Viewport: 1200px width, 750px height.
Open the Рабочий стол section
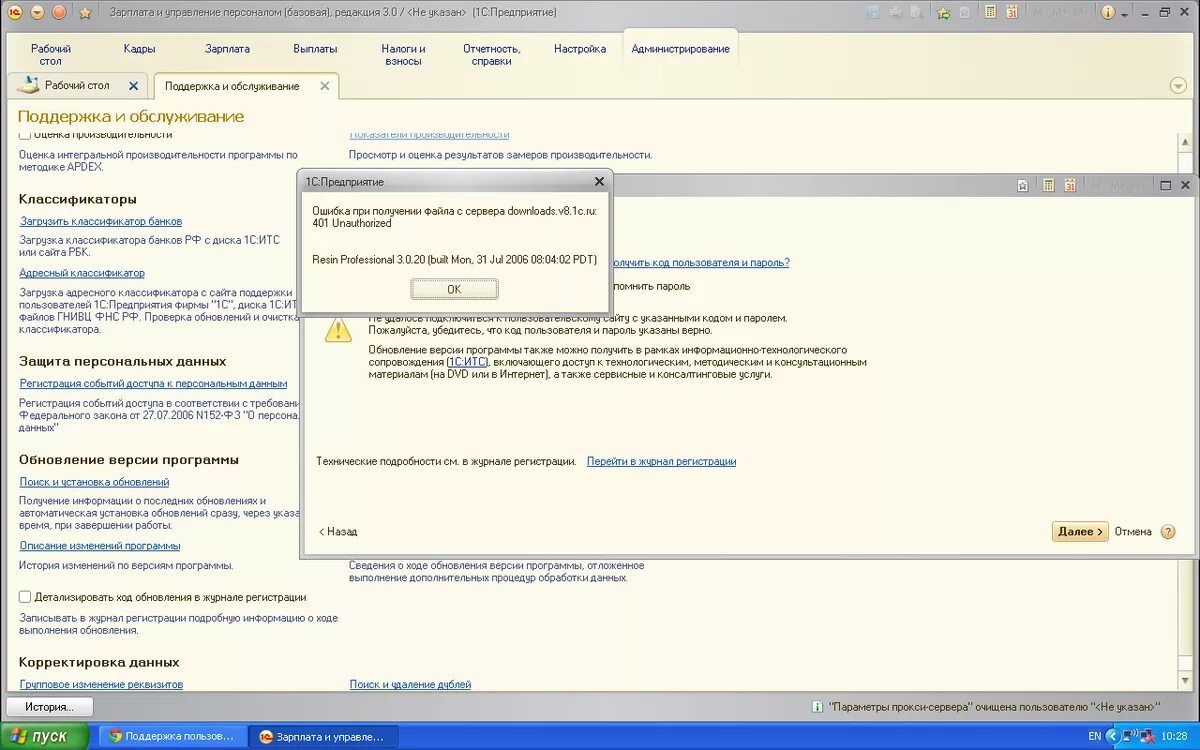[51, 54]
